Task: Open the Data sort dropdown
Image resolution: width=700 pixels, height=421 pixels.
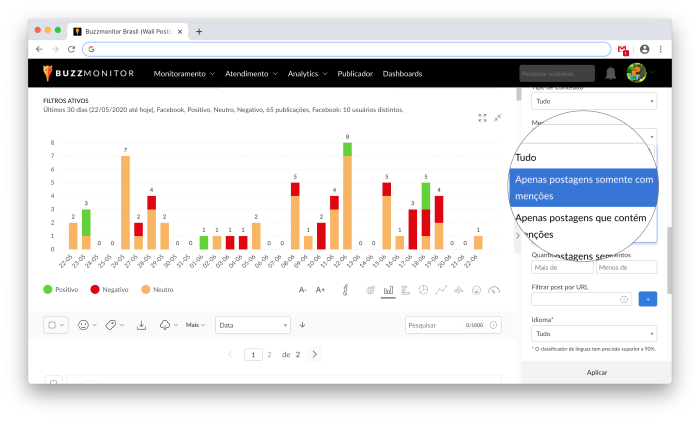Action: pos(252,325)
